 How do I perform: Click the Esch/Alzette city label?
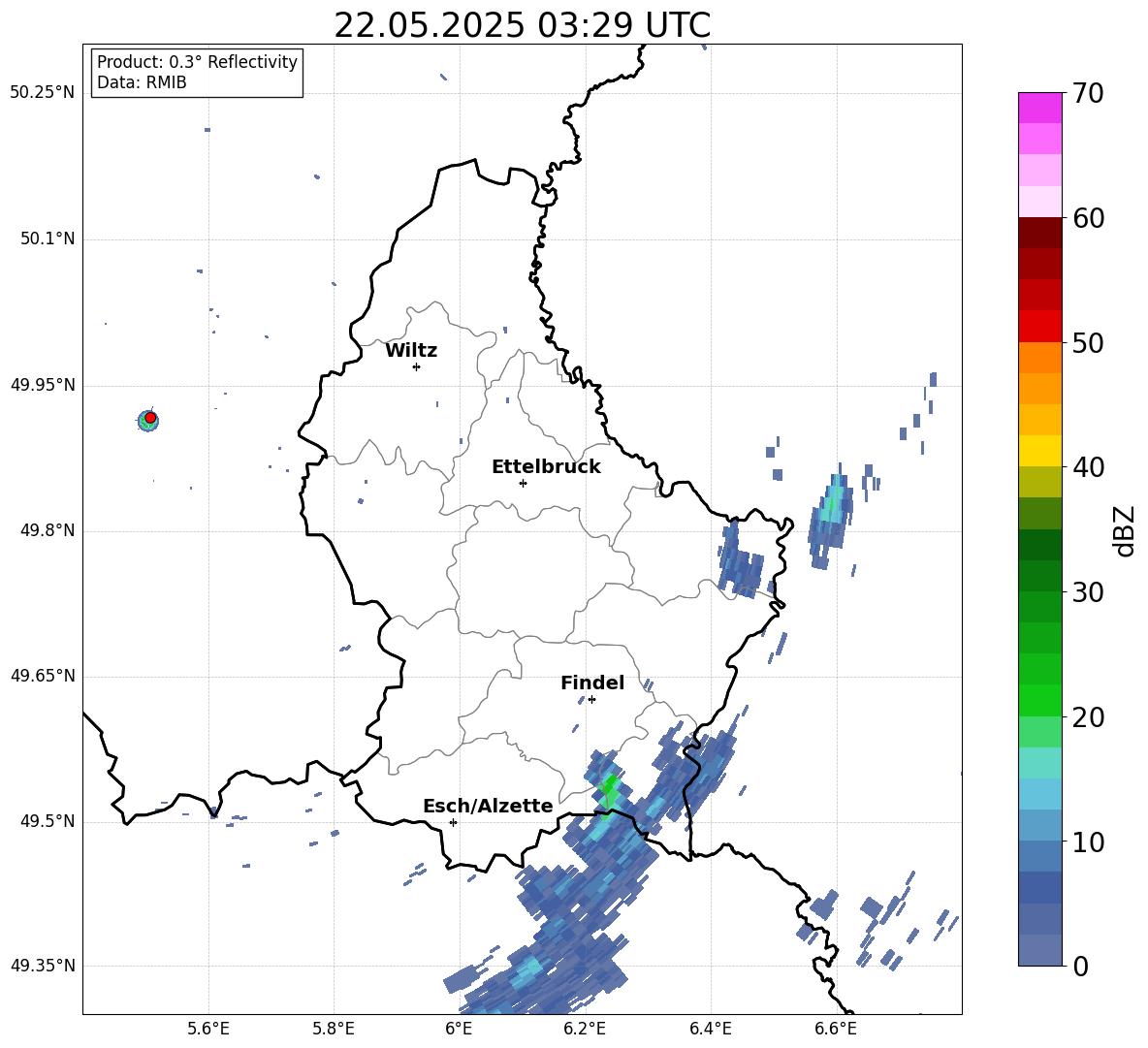(x=488, y=807)
